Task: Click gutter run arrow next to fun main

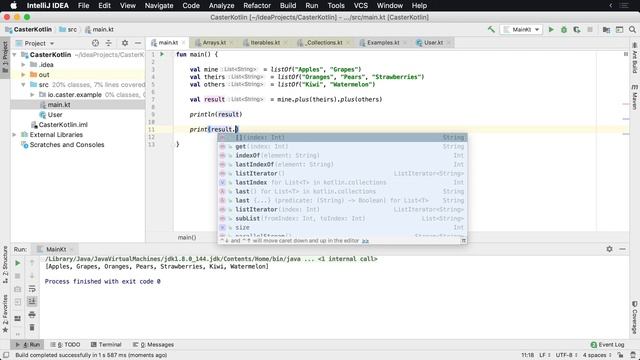Action: click(162, 54)
